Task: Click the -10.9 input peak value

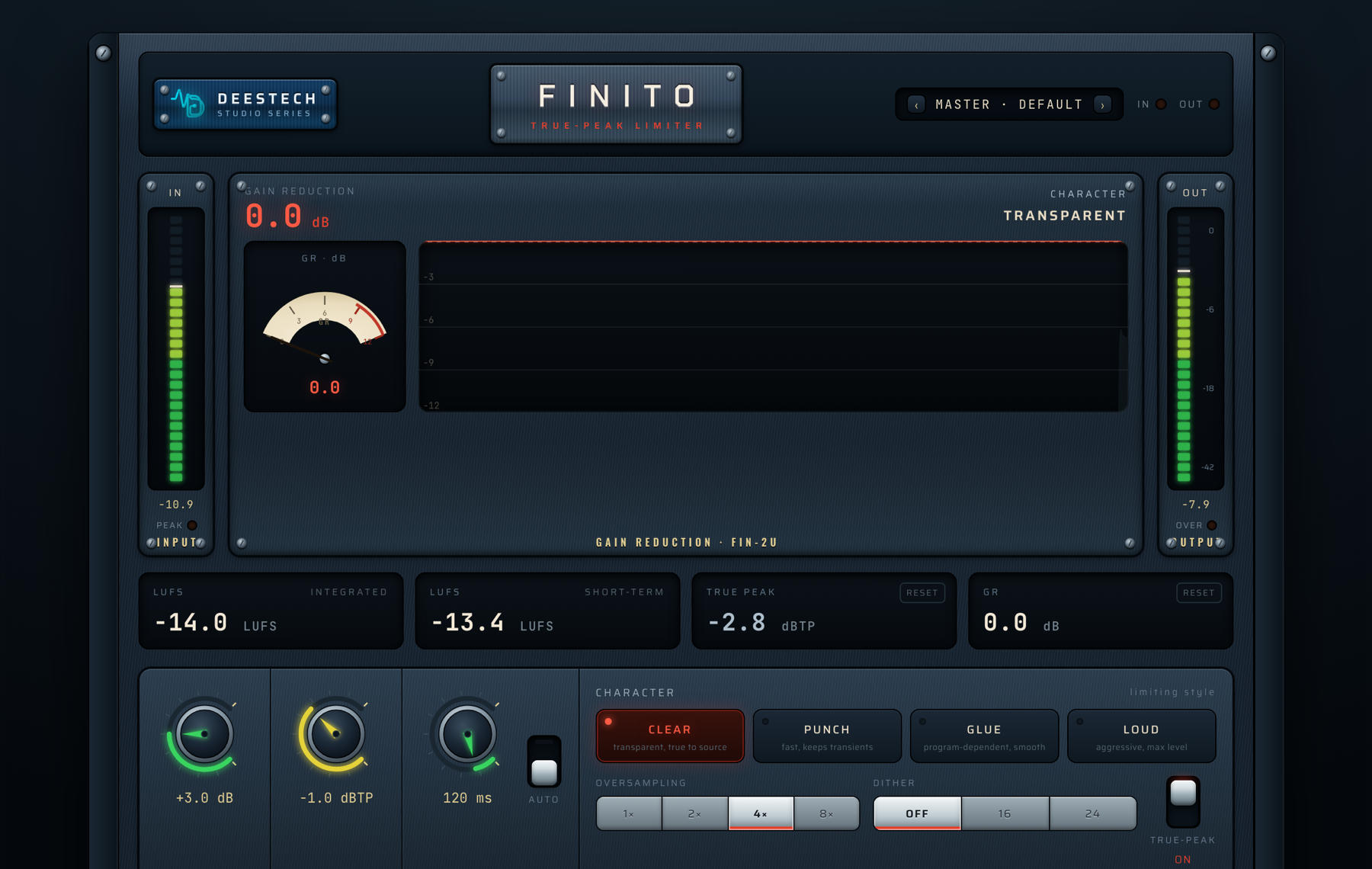Action: 176,505
